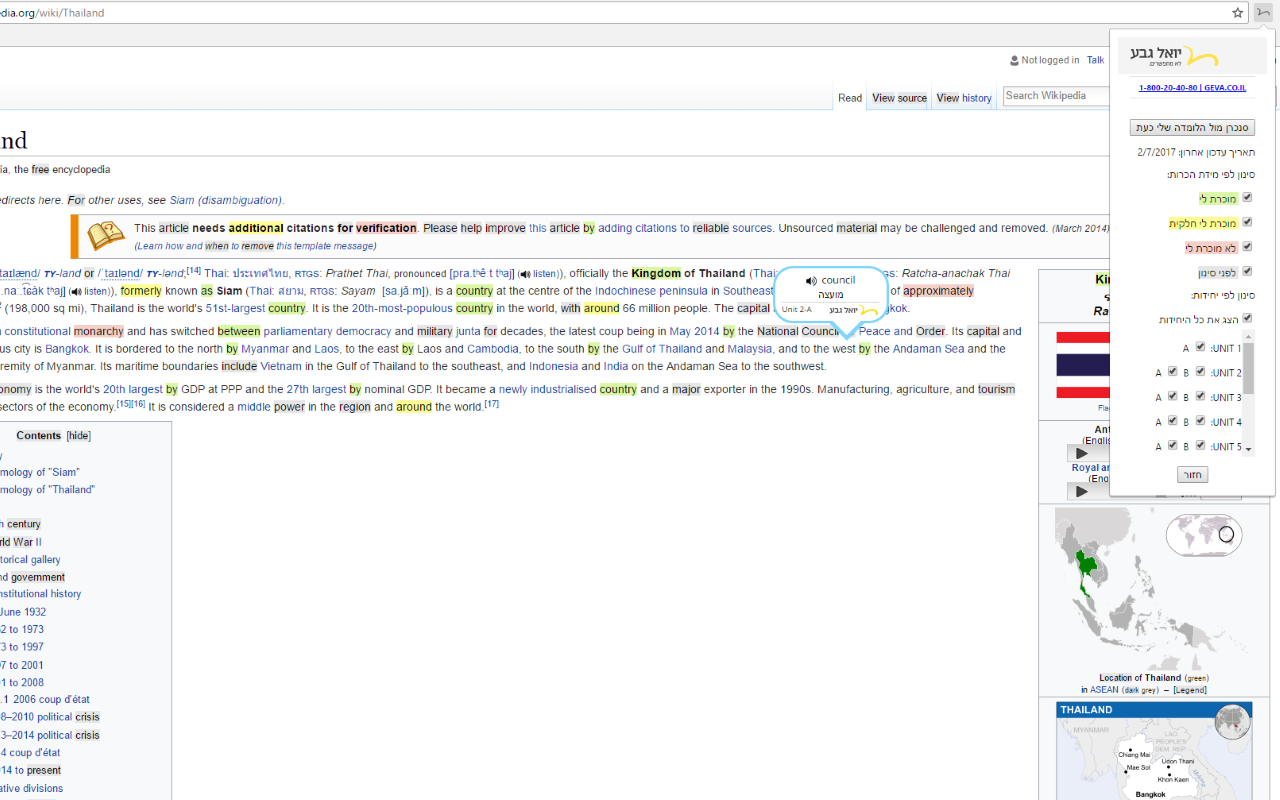This screenshot has width=1280, height=800.
Task: Click the speaker icon beside first 'listen'
Action: [523, 274]
